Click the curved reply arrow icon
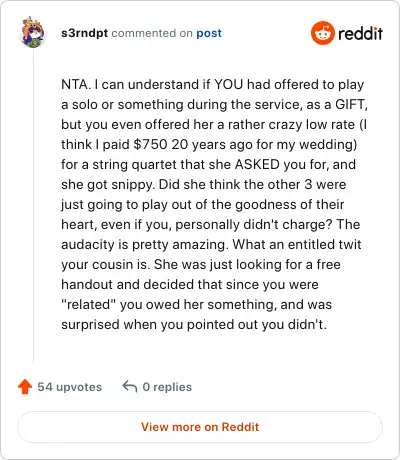The width and height of the screenshot is (400, 460). coord(130,387)
